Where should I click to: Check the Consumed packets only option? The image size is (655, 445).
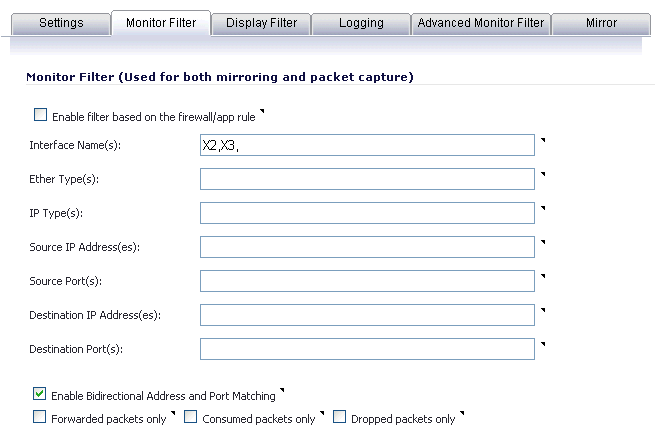point(191,418)
